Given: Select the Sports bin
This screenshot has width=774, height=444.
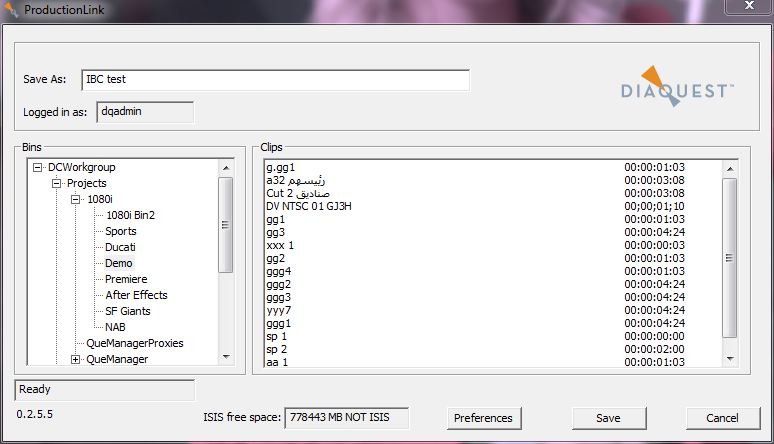Looking at the screenshot, I should pyautogui.click(x=120, y=231).
